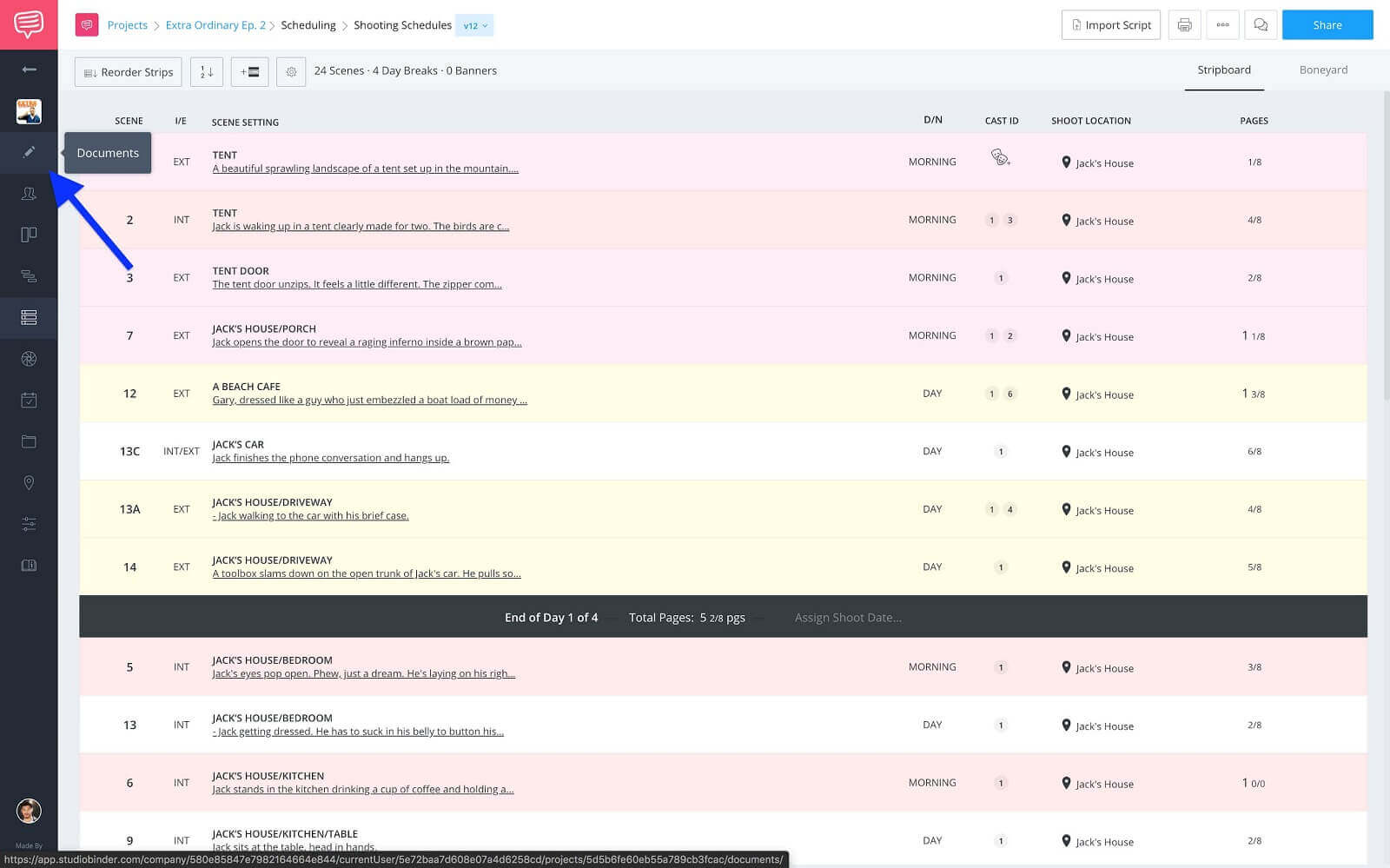Click the SCENE column header
The height and width of the screenshot is (868, 1390).
click(129, 121)
